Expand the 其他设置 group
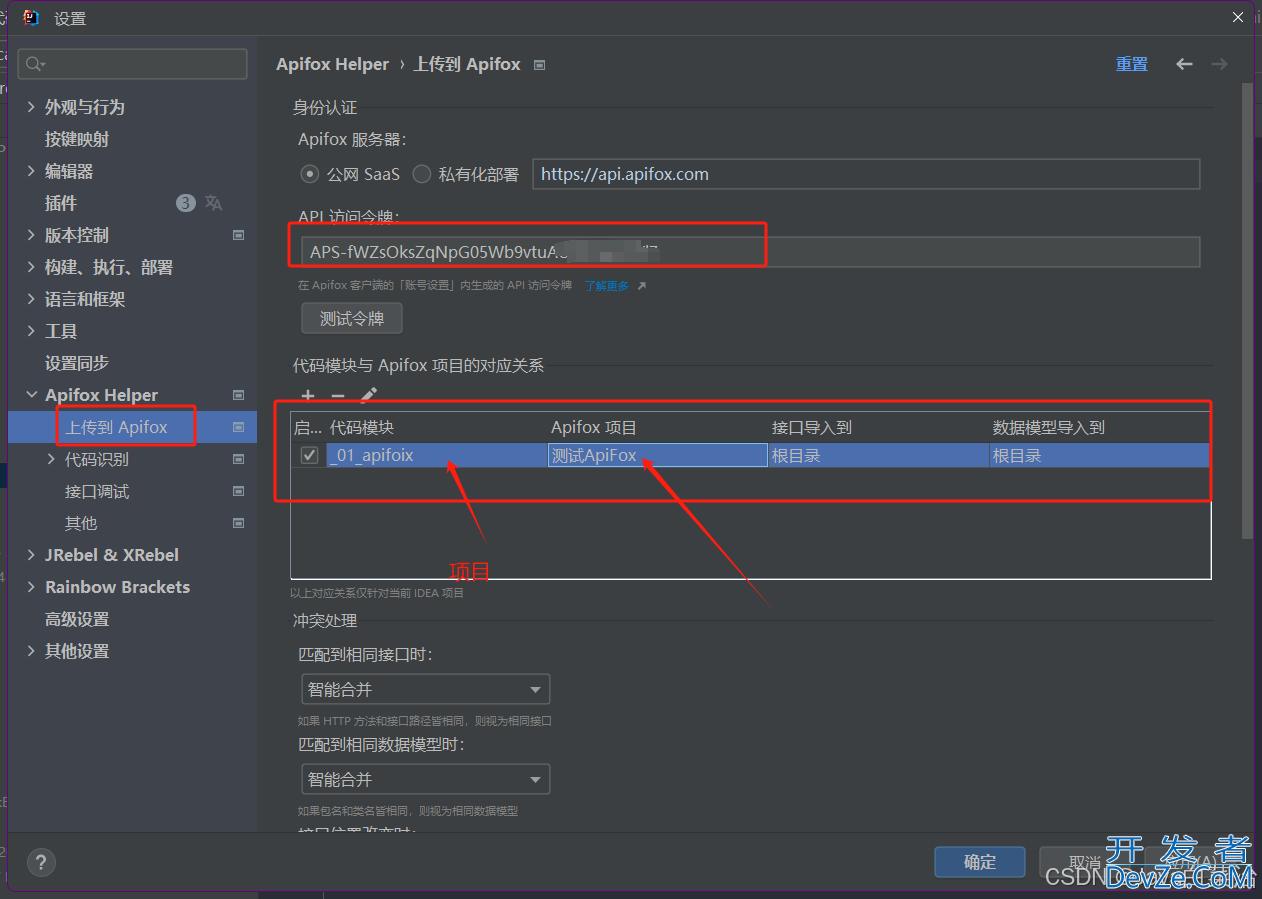 31,651
